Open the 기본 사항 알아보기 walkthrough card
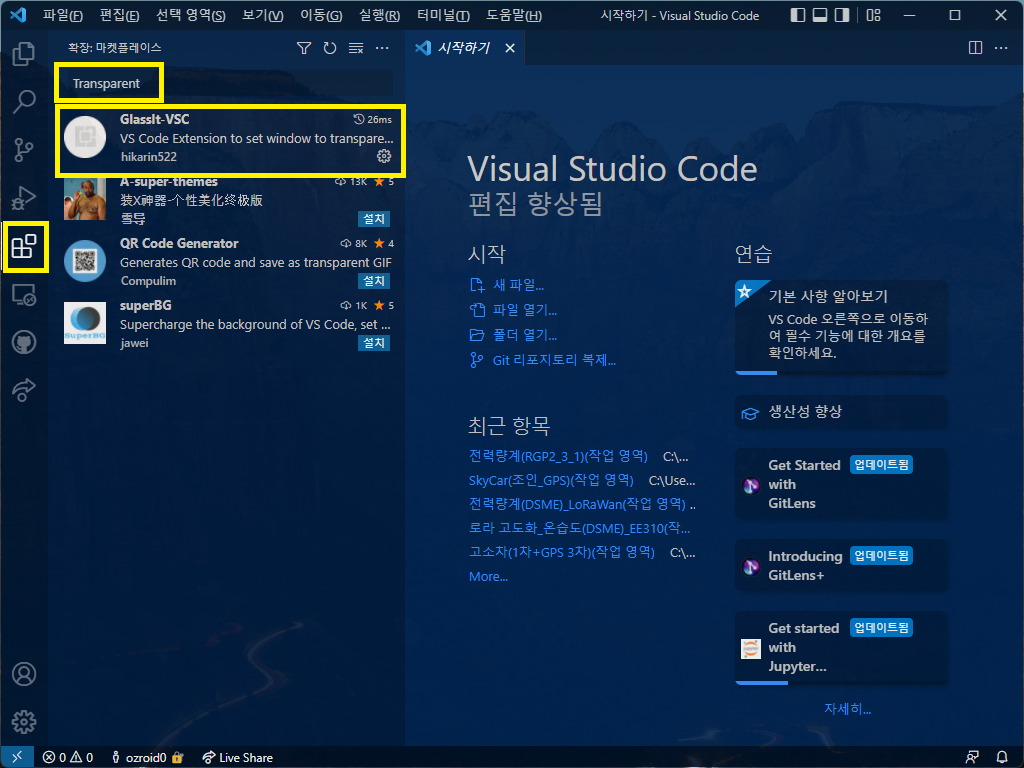This screenshot has height=768, width=1024. [841, 327]
